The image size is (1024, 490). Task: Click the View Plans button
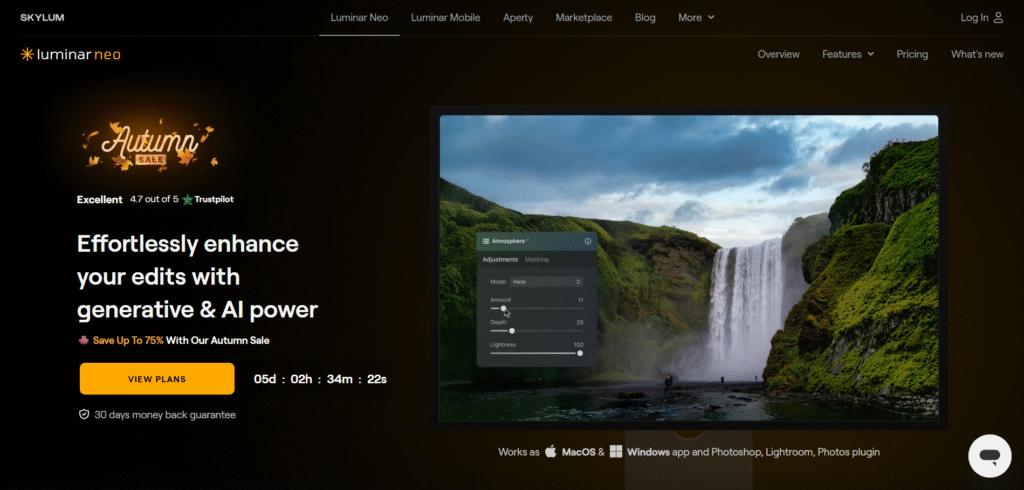[x=157, y=379]
